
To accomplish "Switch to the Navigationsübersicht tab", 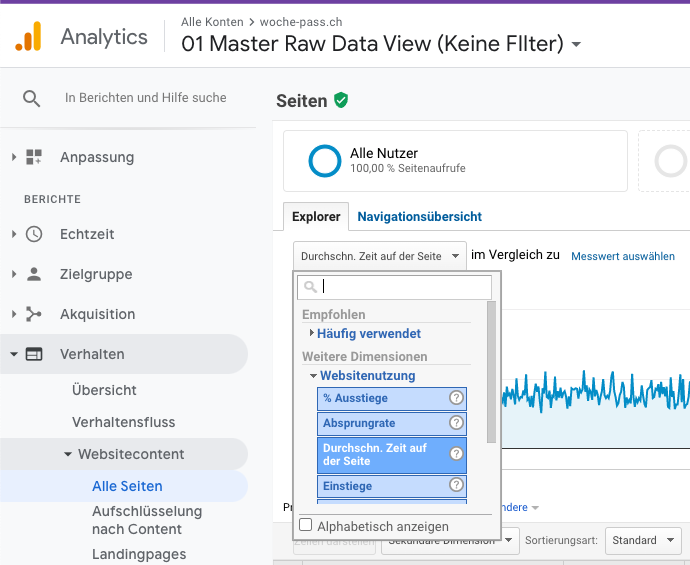I will tap(419, 216).
